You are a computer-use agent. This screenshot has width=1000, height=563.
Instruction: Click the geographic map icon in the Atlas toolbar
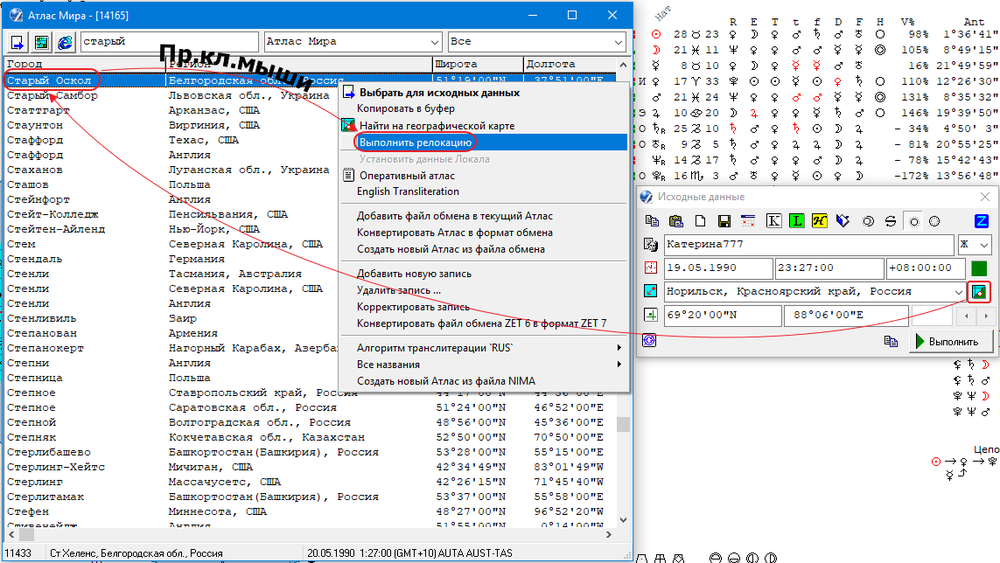tap(41, 42)
